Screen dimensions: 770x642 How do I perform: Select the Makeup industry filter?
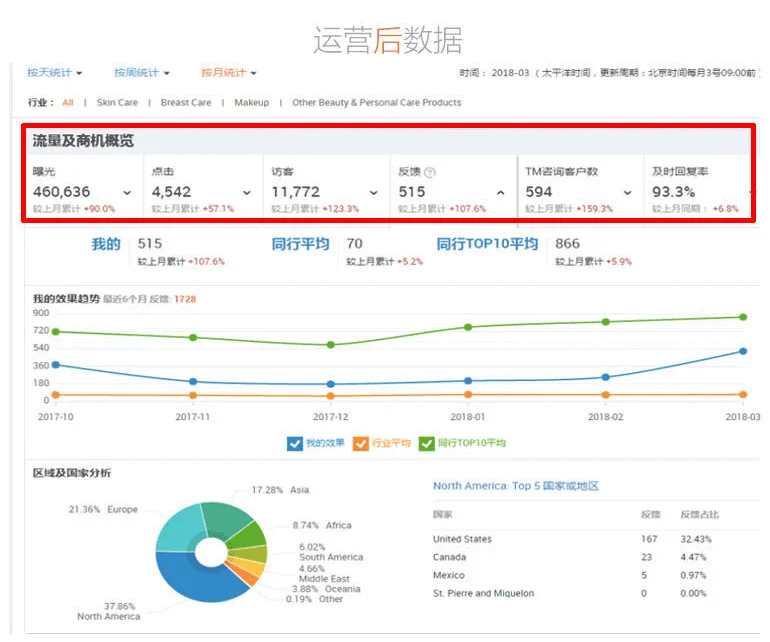[x=251, y=102]
